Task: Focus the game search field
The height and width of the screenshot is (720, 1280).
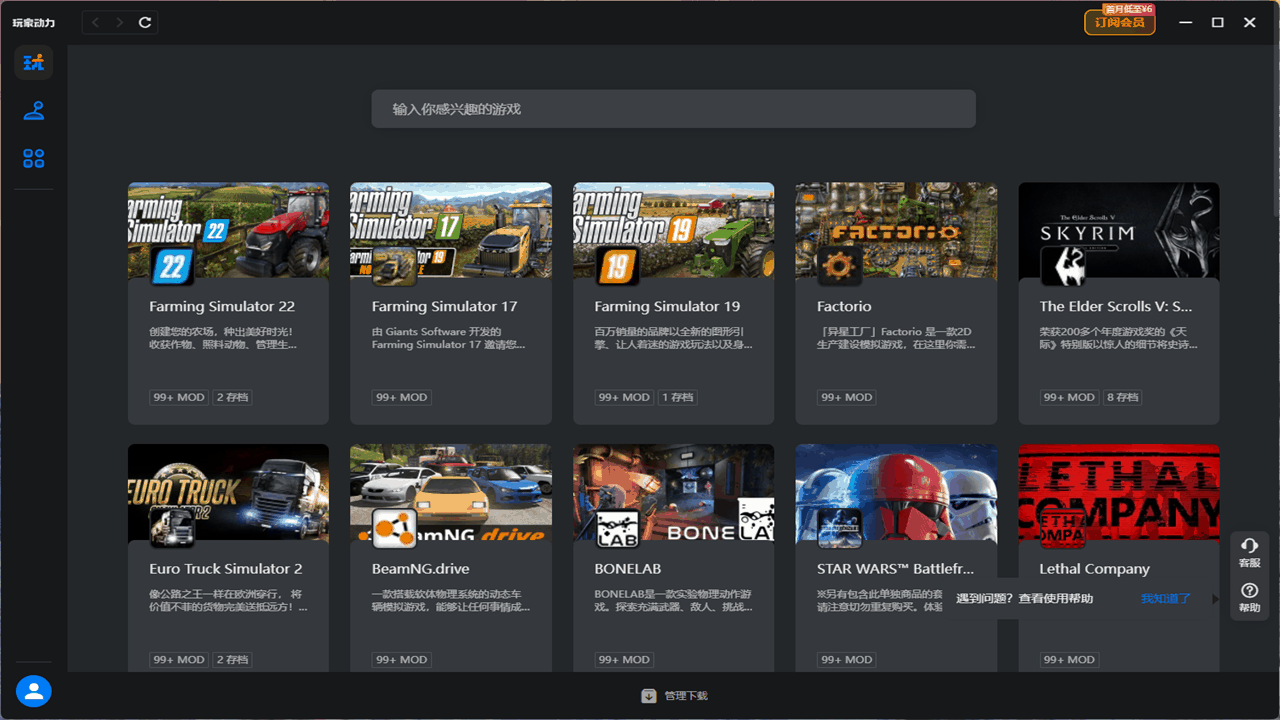Action: pyautogui.click(x=673, y=109)
